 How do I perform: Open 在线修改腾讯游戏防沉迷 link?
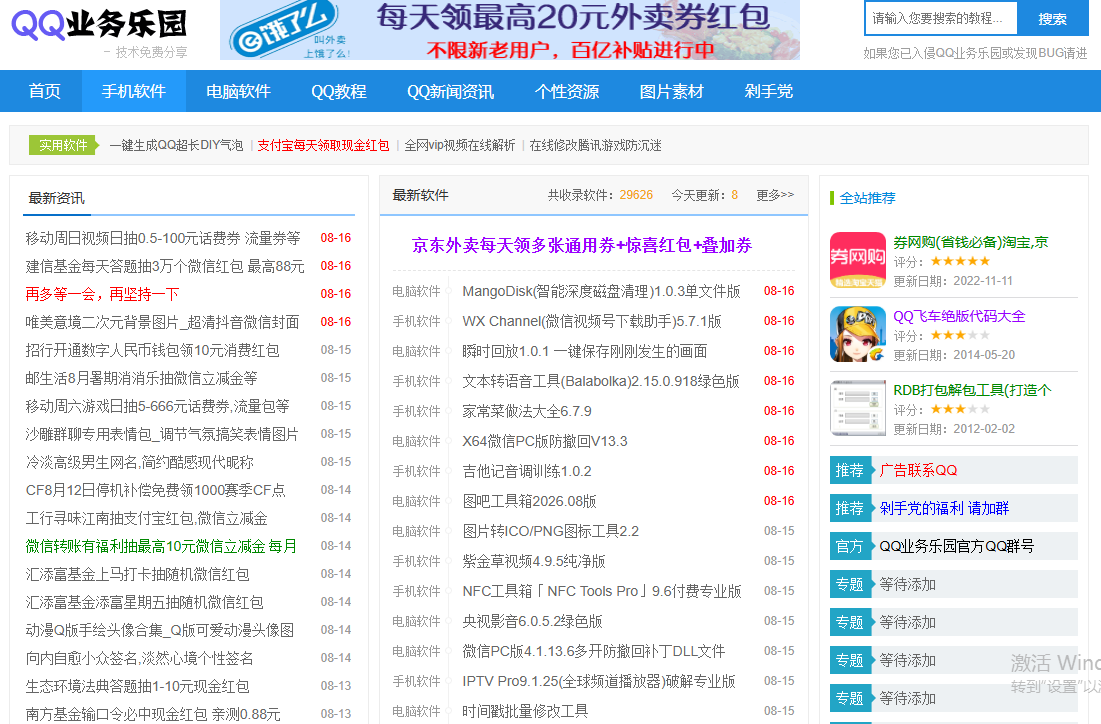click(x=595, y=145)
